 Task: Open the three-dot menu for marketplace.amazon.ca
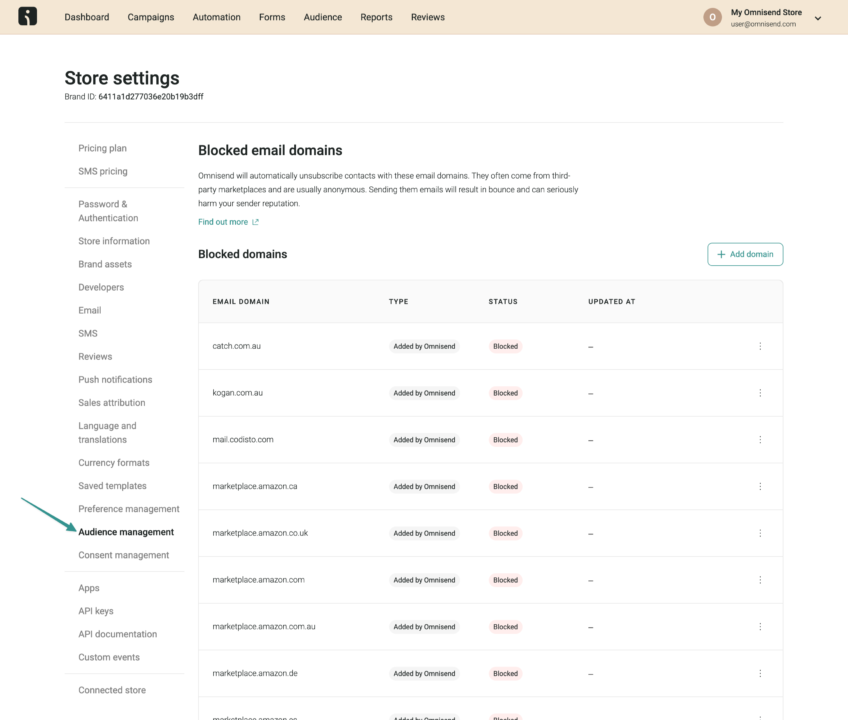click(760, 486)
